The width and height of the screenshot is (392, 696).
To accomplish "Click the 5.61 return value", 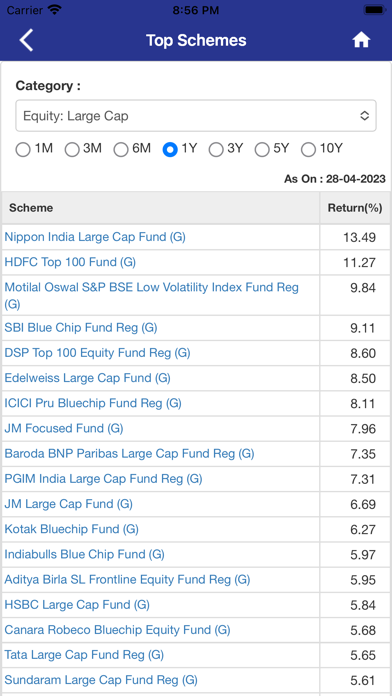I will coord(363,681).
